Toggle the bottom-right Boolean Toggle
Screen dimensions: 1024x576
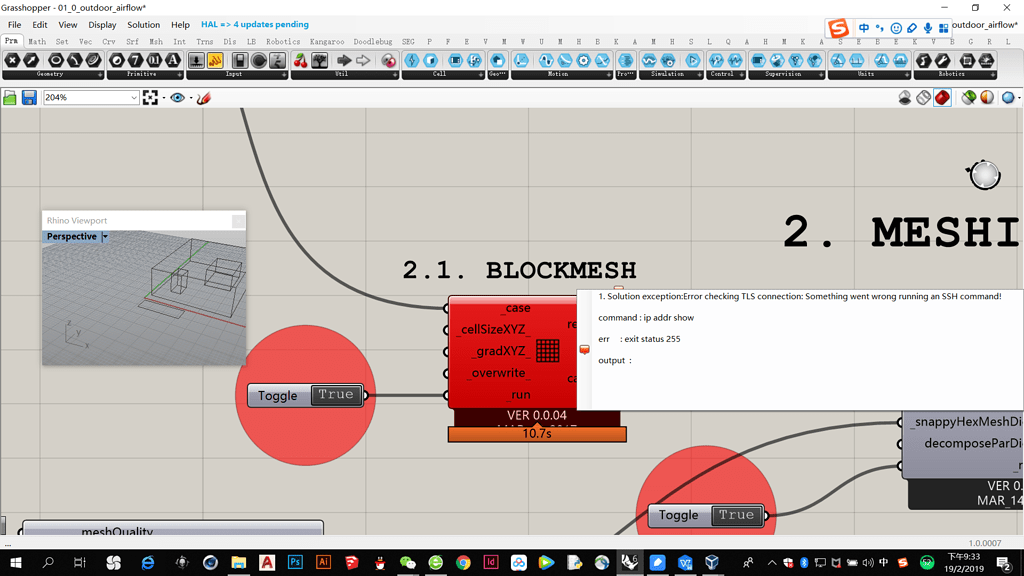tap(737, 515)
